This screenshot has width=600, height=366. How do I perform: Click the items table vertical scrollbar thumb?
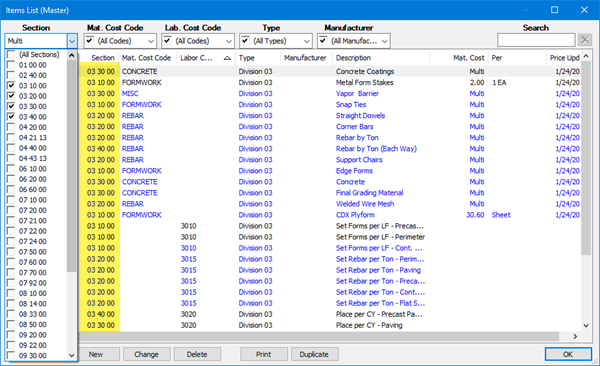(x=586, y=158)
